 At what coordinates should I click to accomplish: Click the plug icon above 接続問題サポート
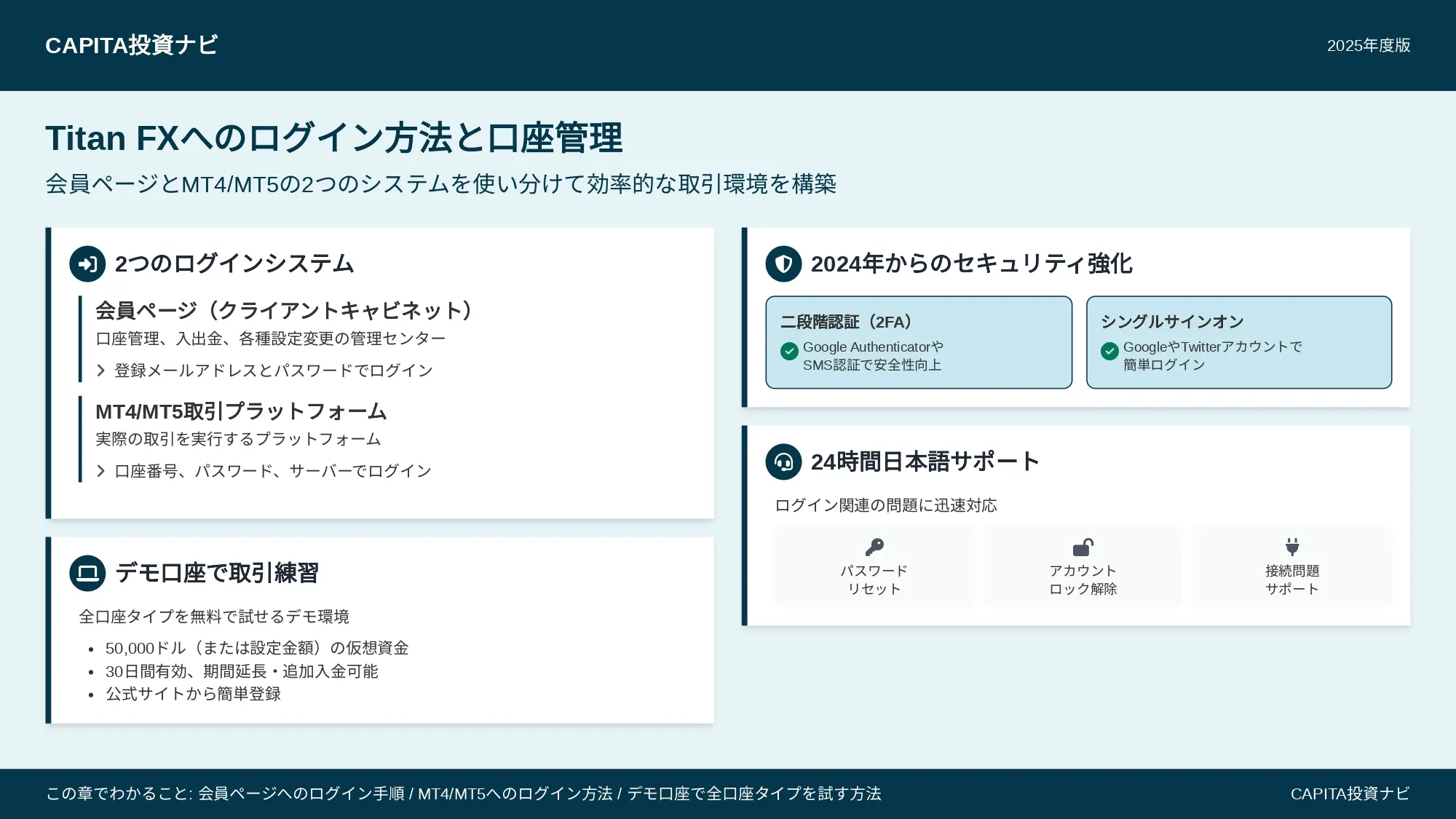(1292, 547)
